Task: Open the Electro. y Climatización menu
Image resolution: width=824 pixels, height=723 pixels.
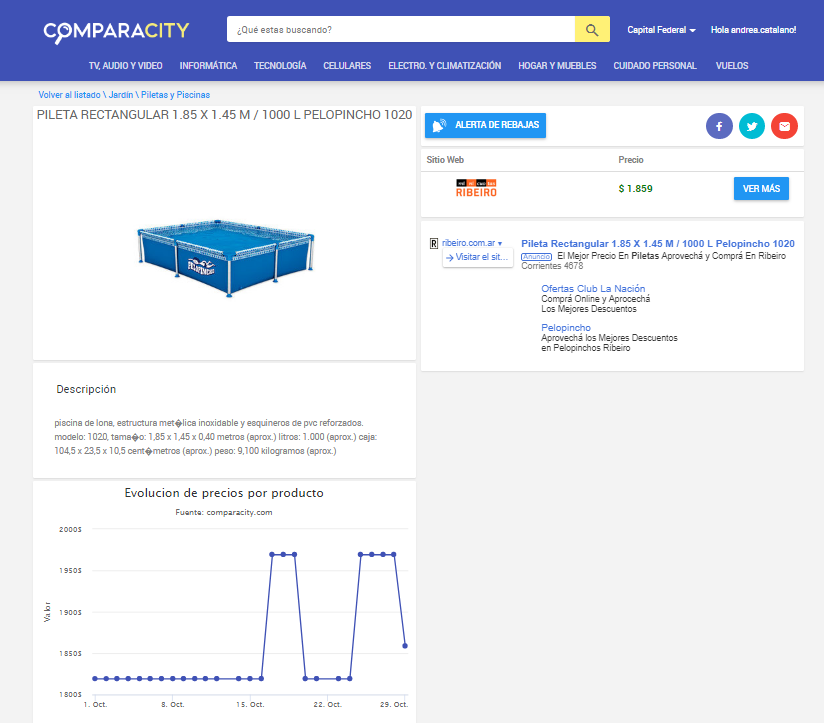Action: pos(445,66)
